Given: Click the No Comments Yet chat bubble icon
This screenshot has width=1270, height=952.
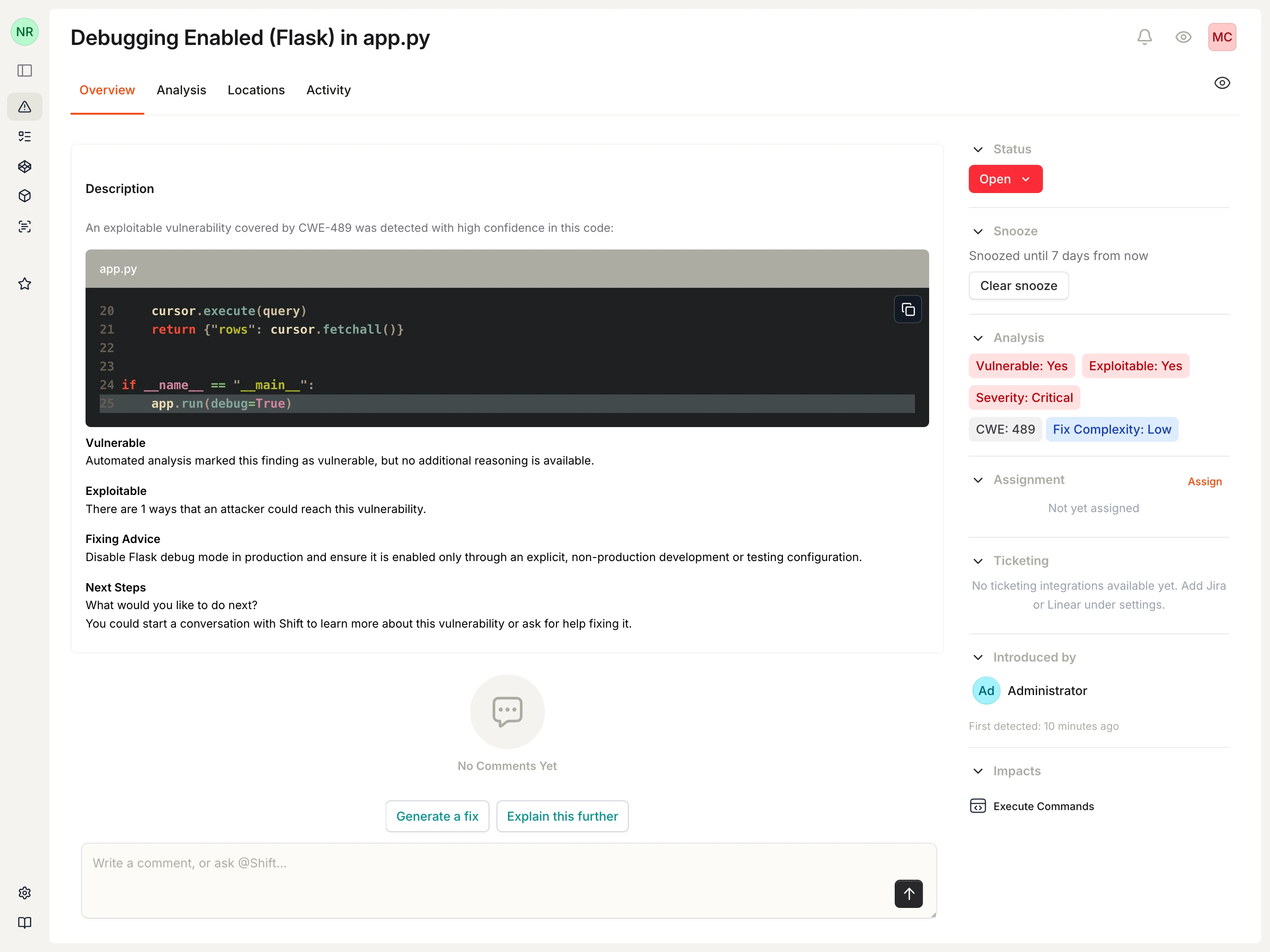Looking at the screenshot, I should coord(508,711).
